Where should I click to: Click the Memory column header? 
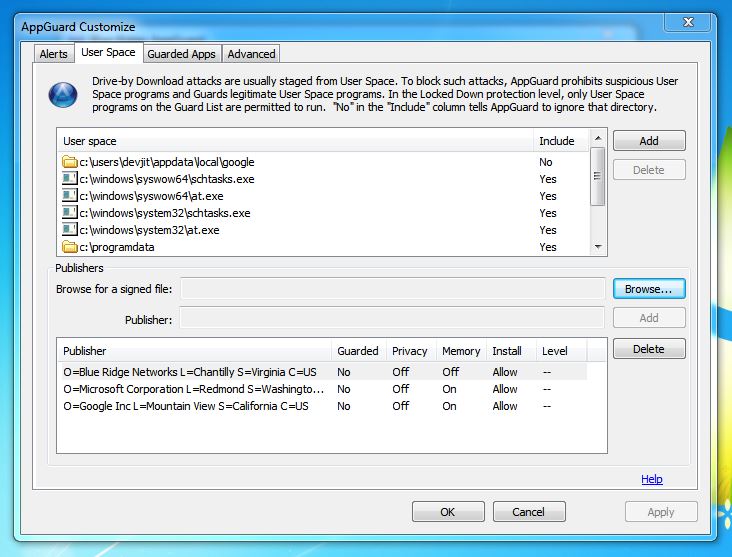pos(461,351)
